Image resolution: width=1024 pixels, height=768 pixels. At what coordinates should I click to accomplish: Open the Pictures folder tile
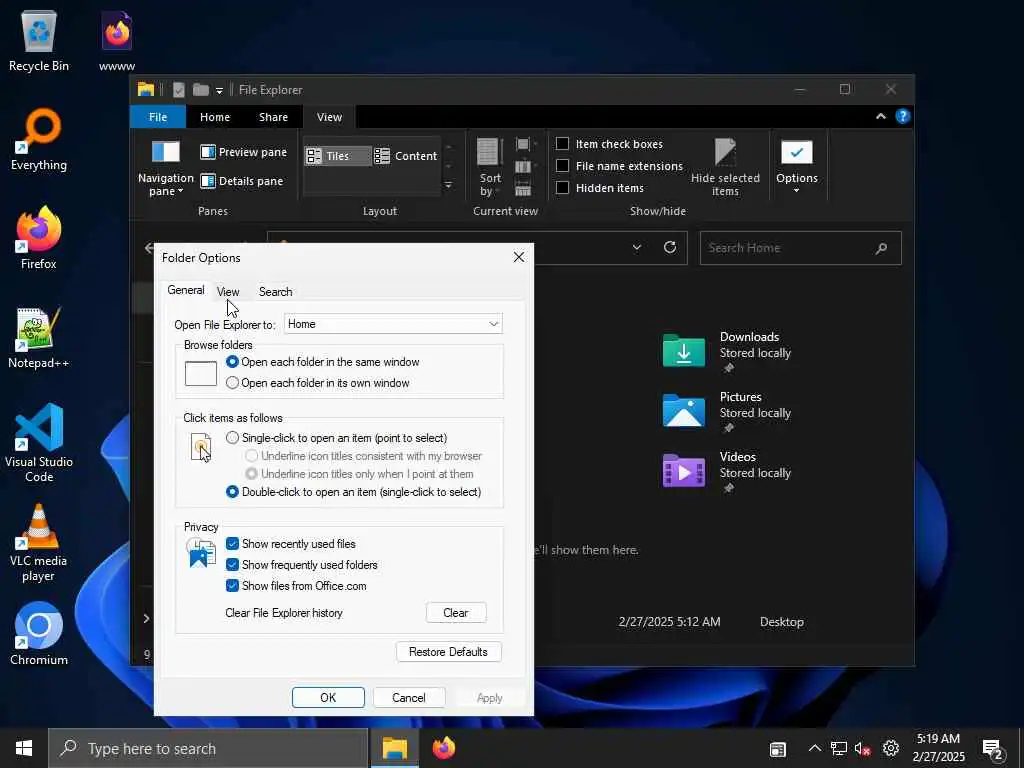point(726,411)
